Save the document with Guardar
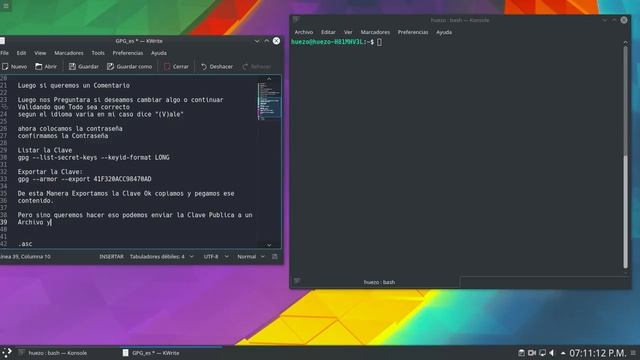This screenshot has height=360, width=640. click(x=84, y=67)
